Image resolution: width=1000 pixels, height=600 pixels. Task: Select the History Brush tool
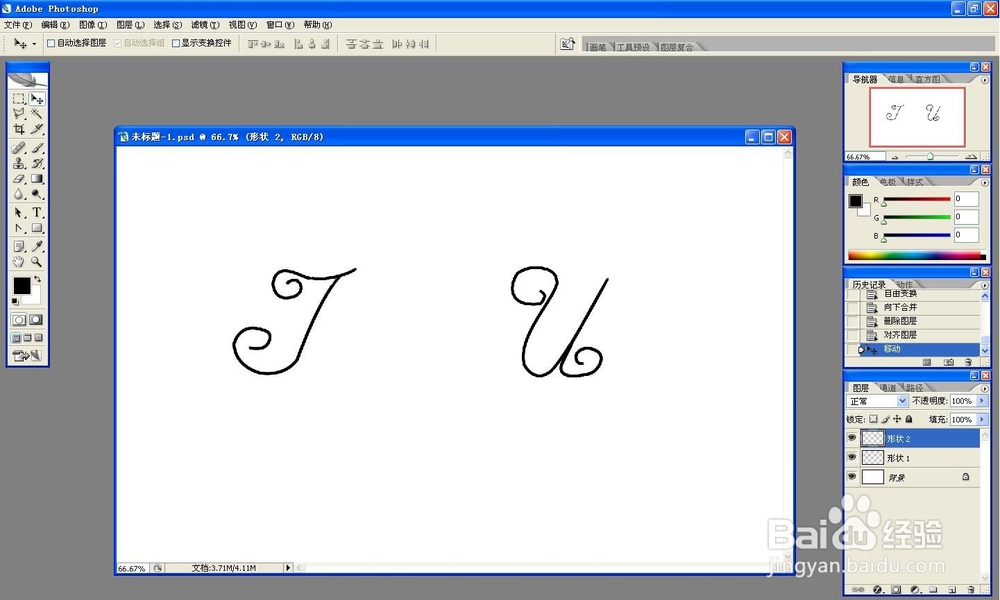click(x=37, y=163)
